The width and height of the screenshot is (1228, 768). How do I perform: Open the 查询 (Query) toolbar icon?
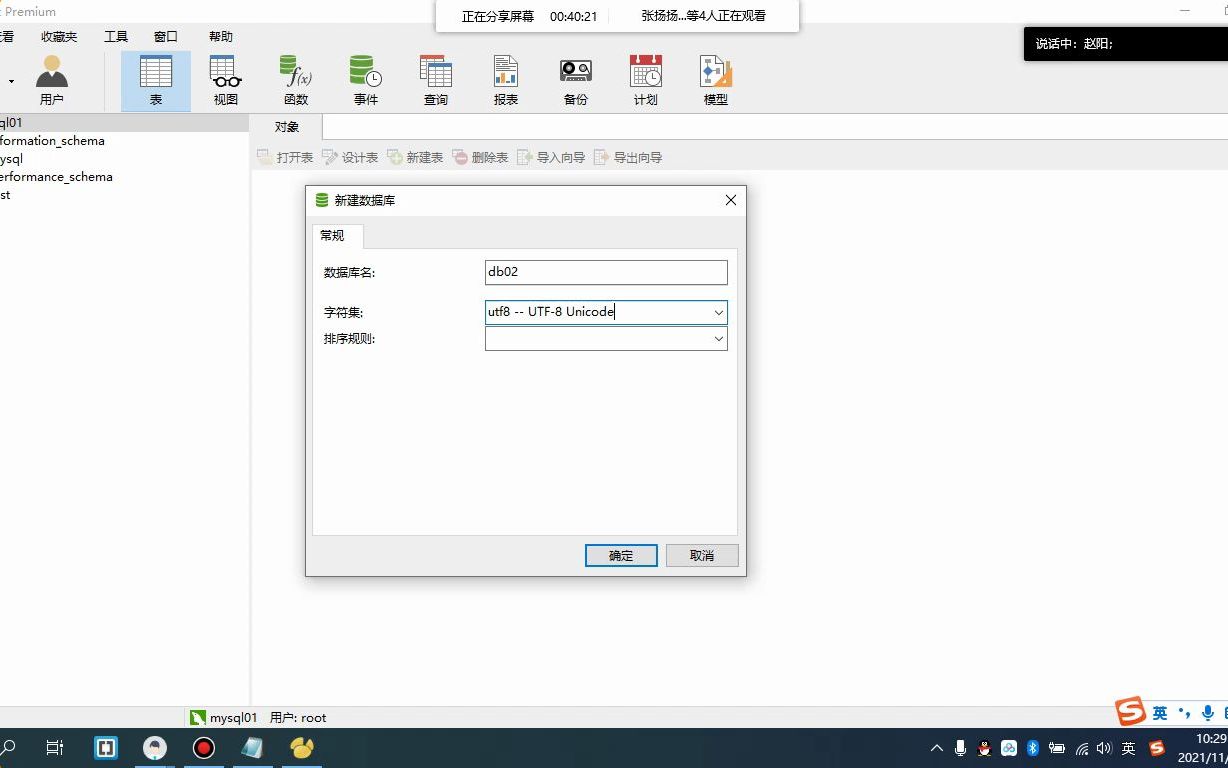pos(436,80)
